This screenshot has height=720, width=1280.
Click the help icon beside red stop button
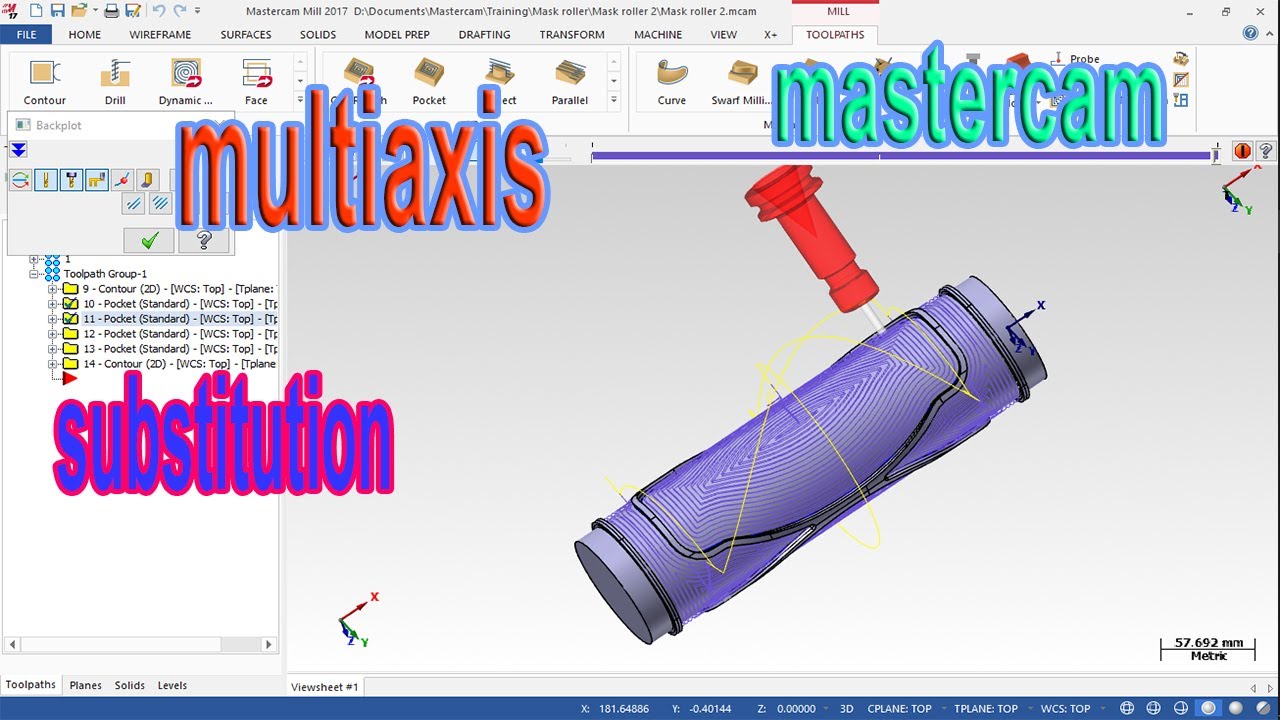1265,151
